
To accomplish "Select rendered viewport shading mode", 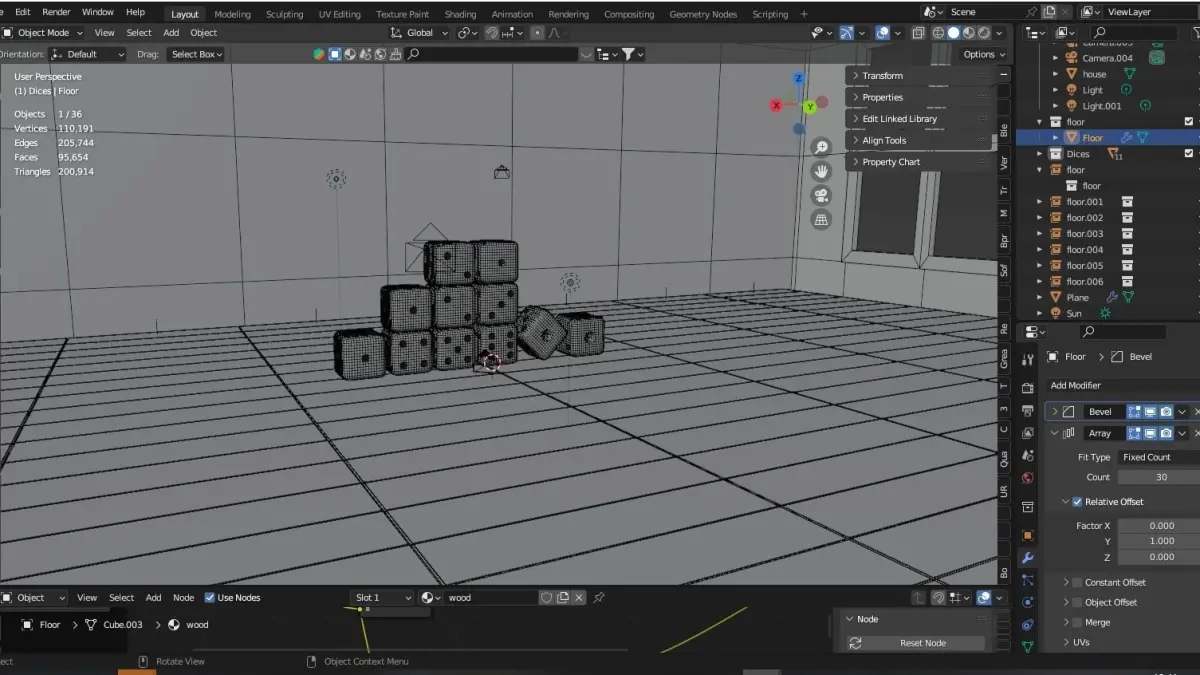I will pyautogui.click(x=984, y=33).
